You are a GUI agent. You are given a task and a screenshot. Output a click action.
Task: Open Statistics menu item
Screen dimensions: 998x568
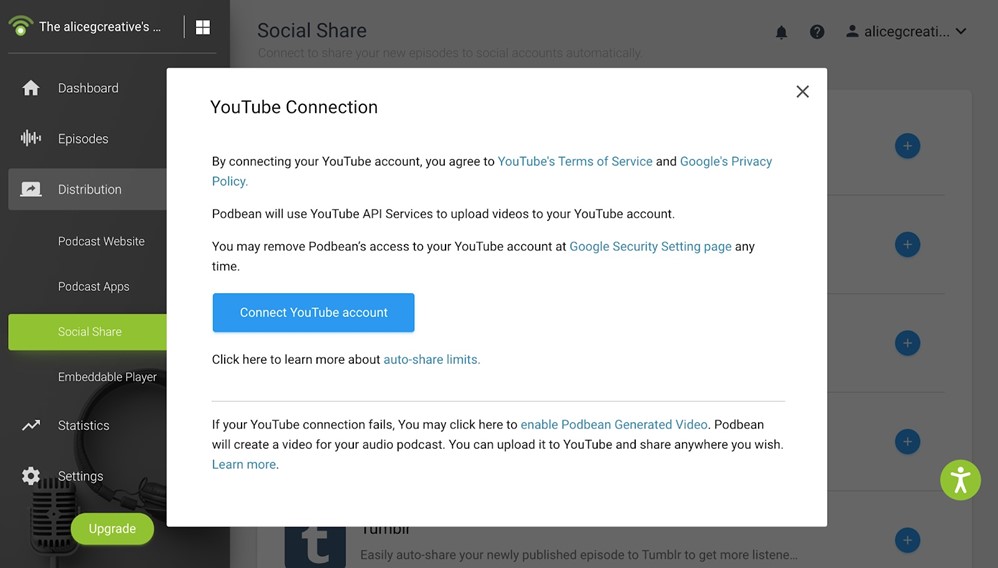[83, 425]
